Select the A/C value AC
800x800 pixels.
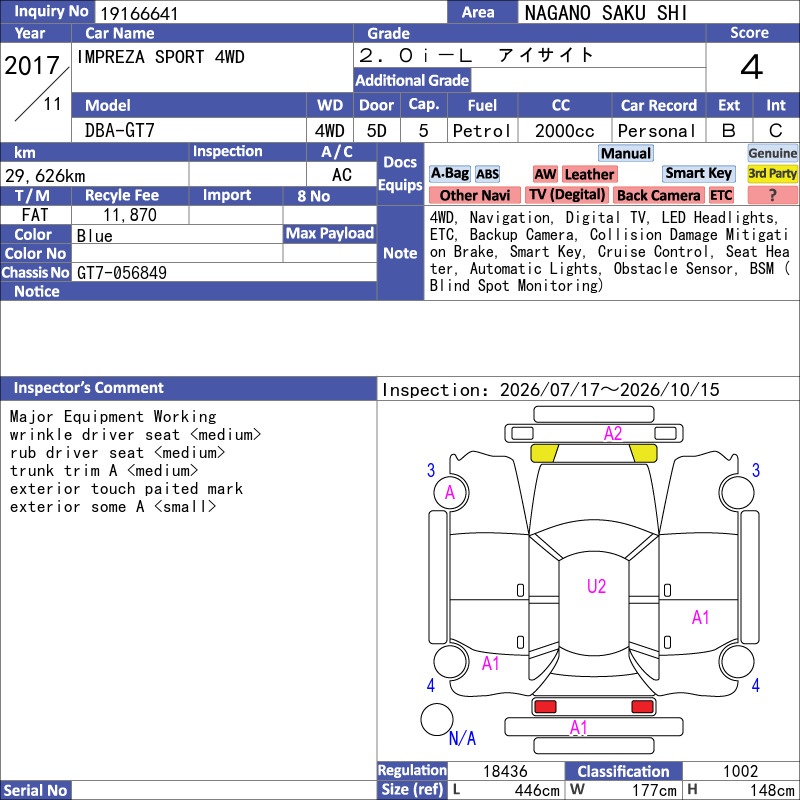click(341, 175)
